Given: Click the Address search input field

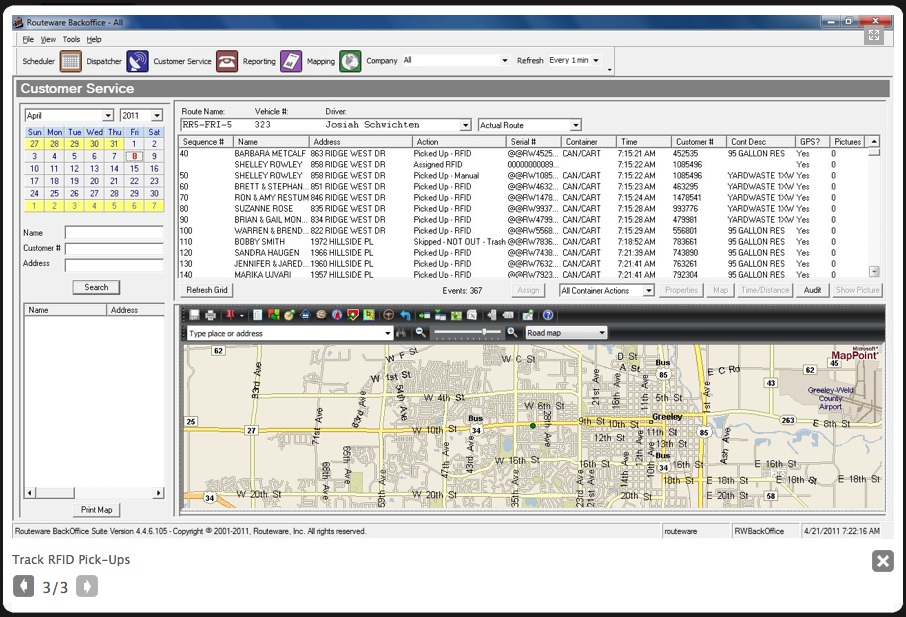Looking at the screenshot, I should (114, 265).
